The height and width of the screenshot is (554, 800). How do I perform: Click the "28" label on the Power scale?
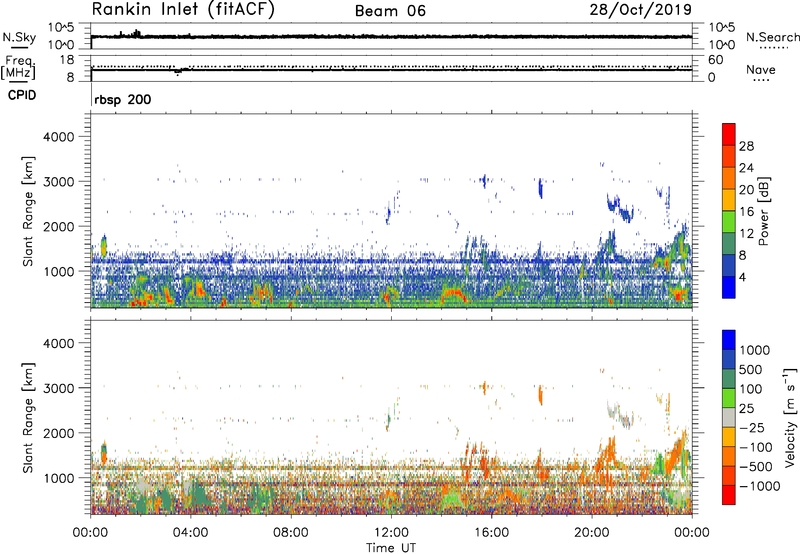(746, 146)
